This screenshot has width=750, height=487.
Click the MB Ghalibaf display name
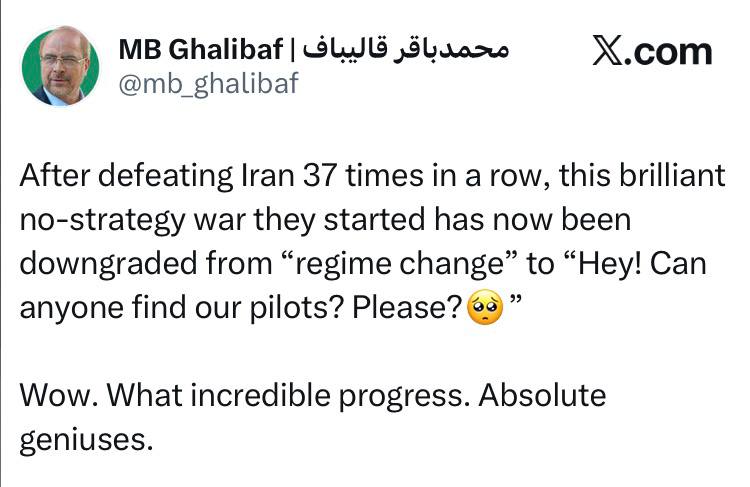201,48
